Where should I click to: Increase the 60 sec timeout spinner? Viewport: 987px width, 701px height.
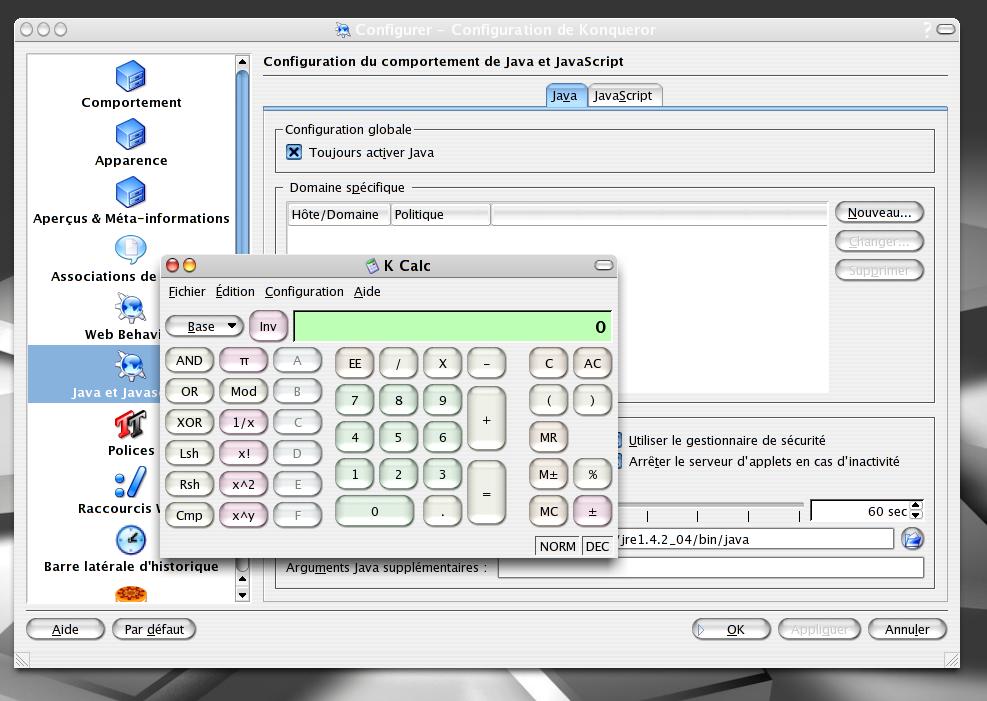pos(916,505)
